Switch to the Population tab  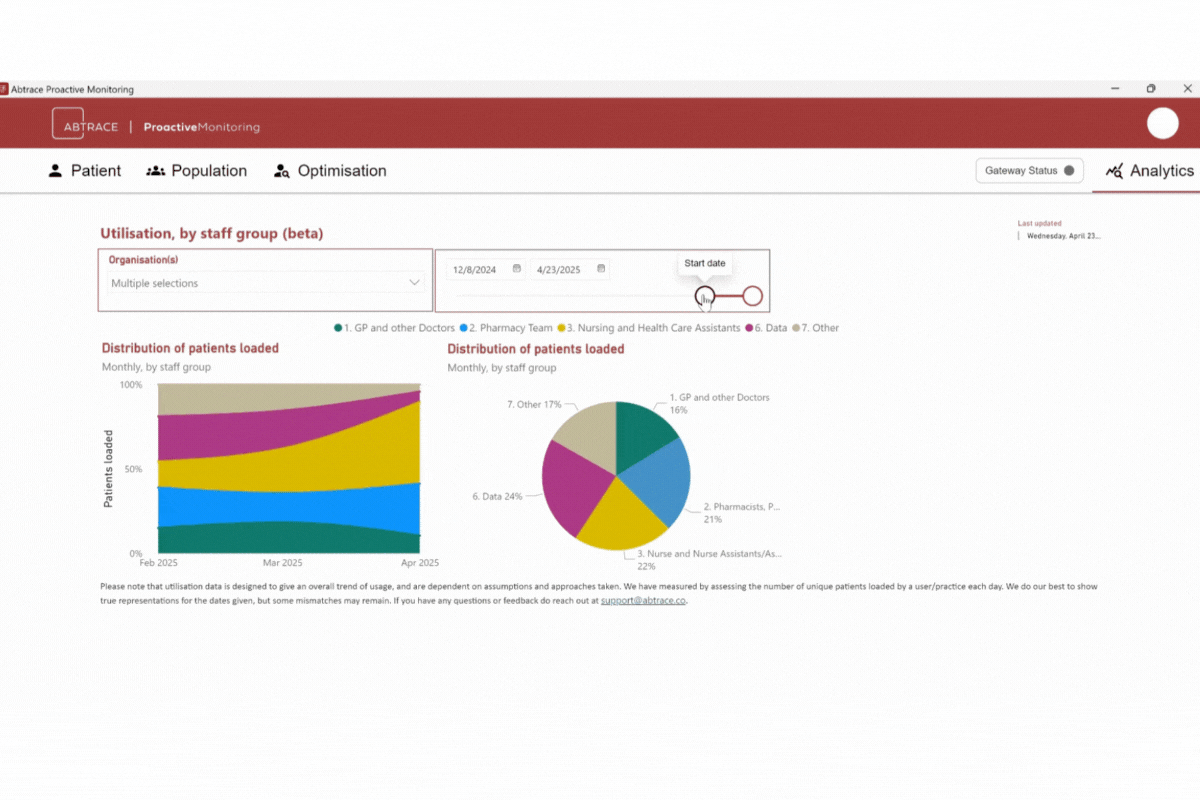(197, 171)
